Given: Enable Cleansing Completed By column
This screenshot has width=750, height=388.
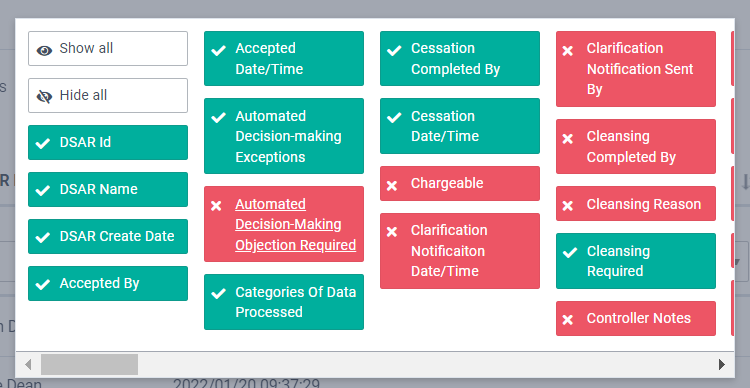Looking at the screenshot, I should (636, 146).
